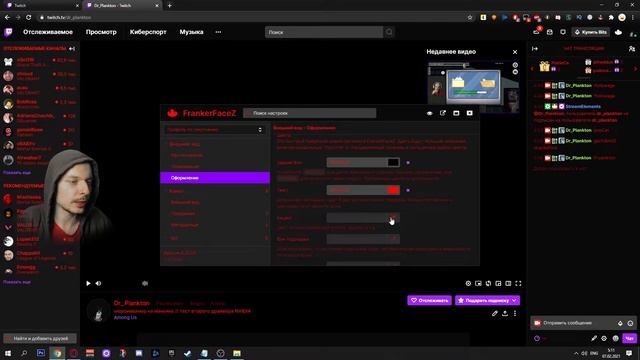Toggle theatre mode in the player
Viewport: 640px width, 360px height.
(x=508, y=283)
